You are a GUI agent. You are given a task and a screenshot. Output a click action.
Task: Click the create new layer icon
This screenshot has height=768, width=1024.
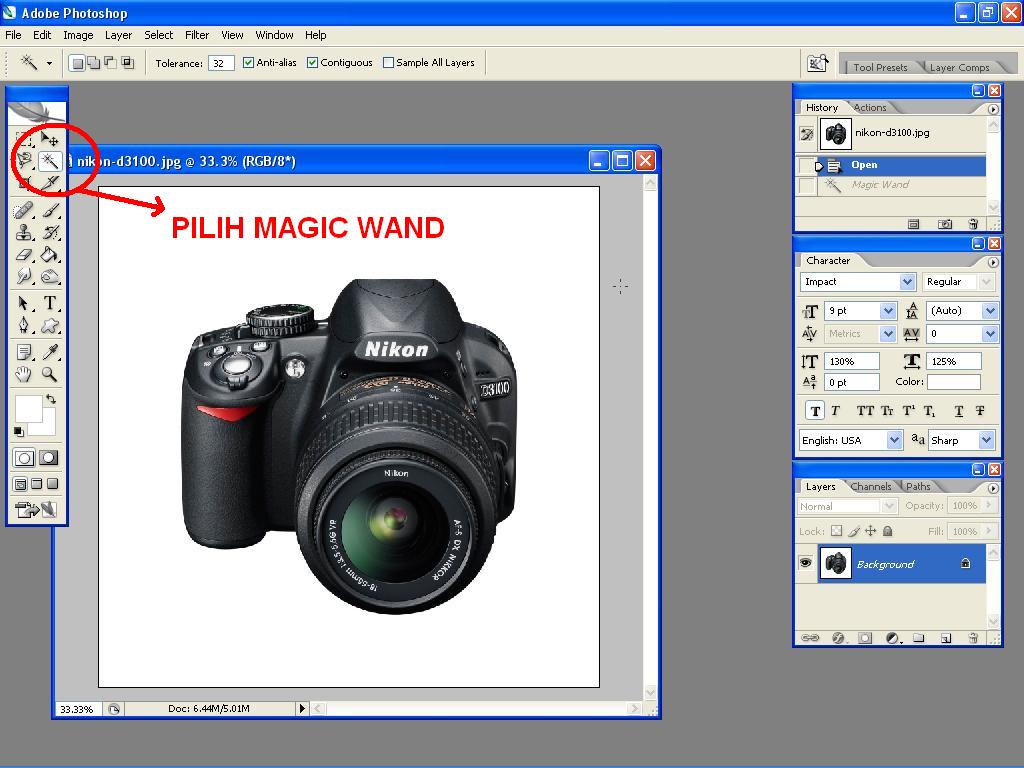click(x=946, y=638)
